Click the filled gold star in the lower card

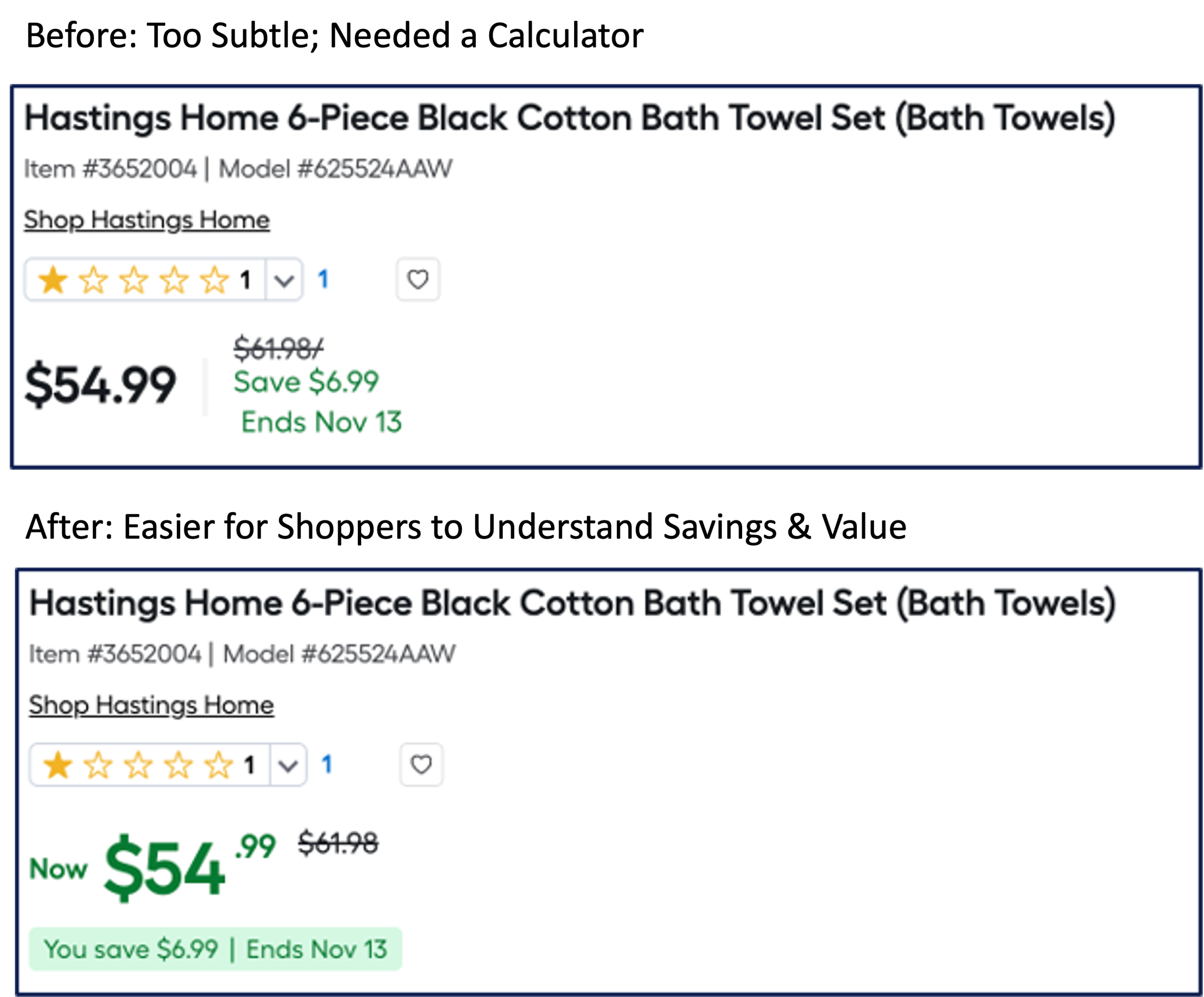57,765
